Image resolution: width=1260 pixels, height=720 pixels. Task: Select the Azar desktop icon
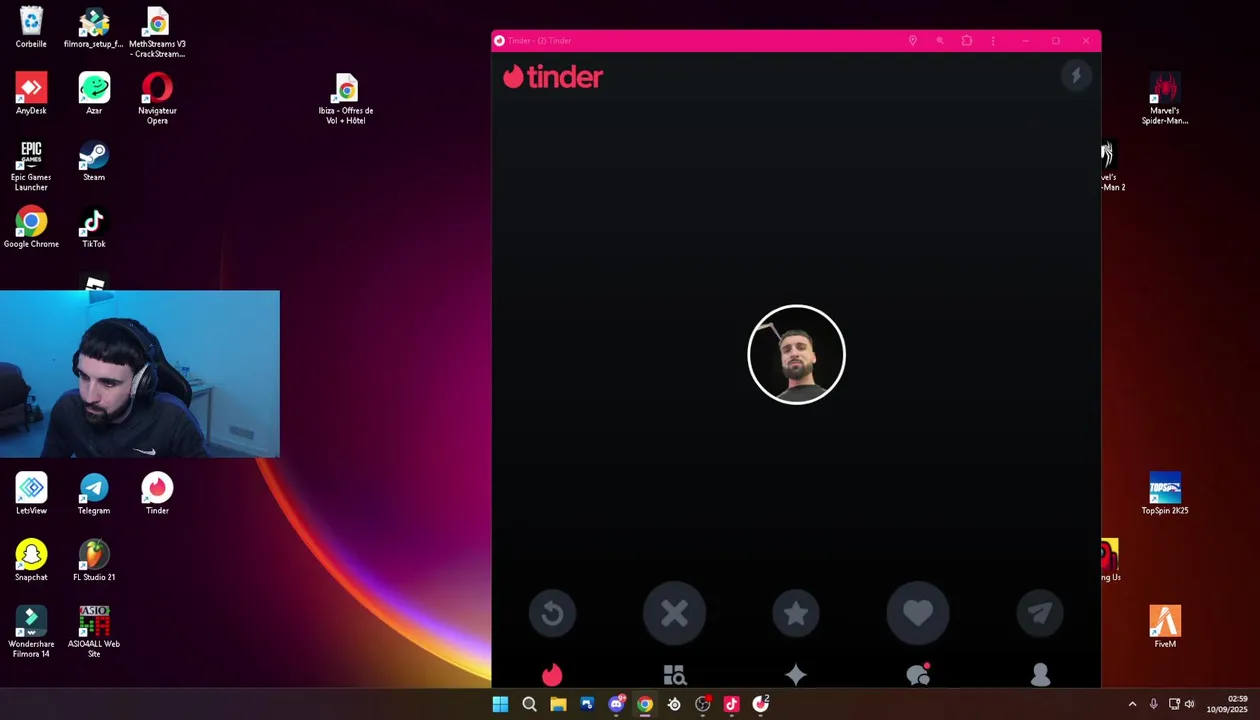tap(94, 94)
